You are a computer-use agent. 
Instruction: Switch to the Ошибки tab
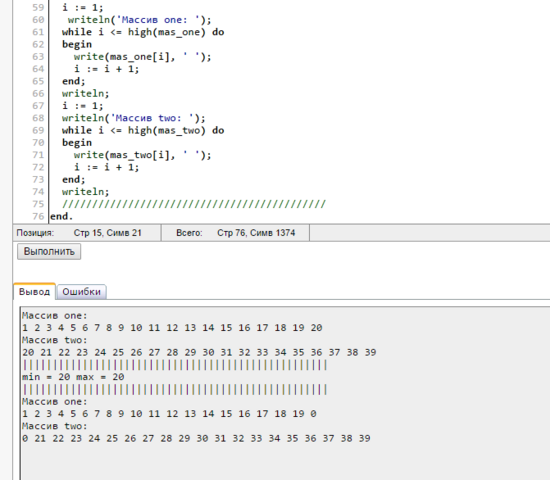tap(81, 292)
